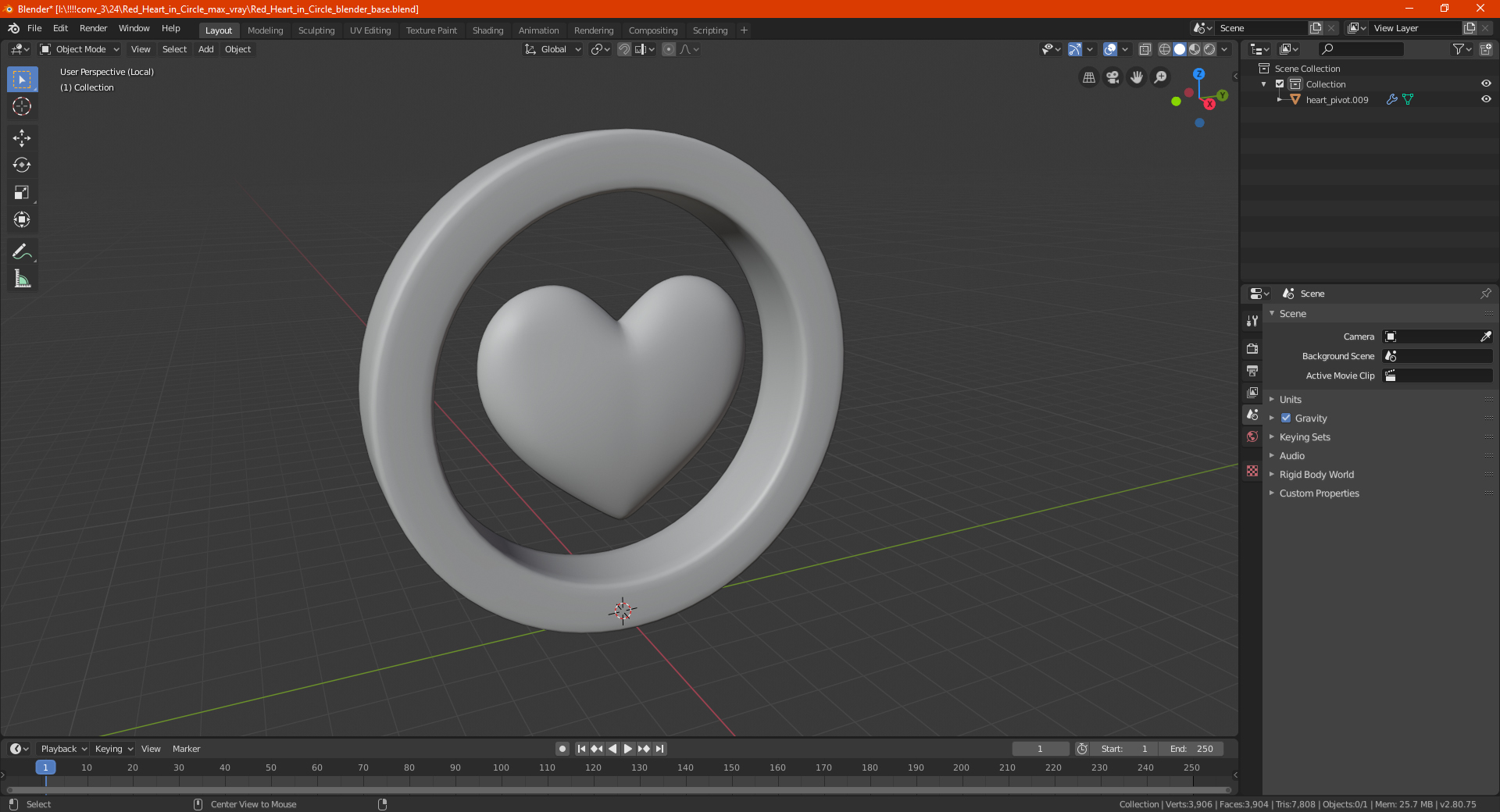Open the File menu
Image resolution: width=1500 pixels, height=812 pixels.
pos(34,28)
